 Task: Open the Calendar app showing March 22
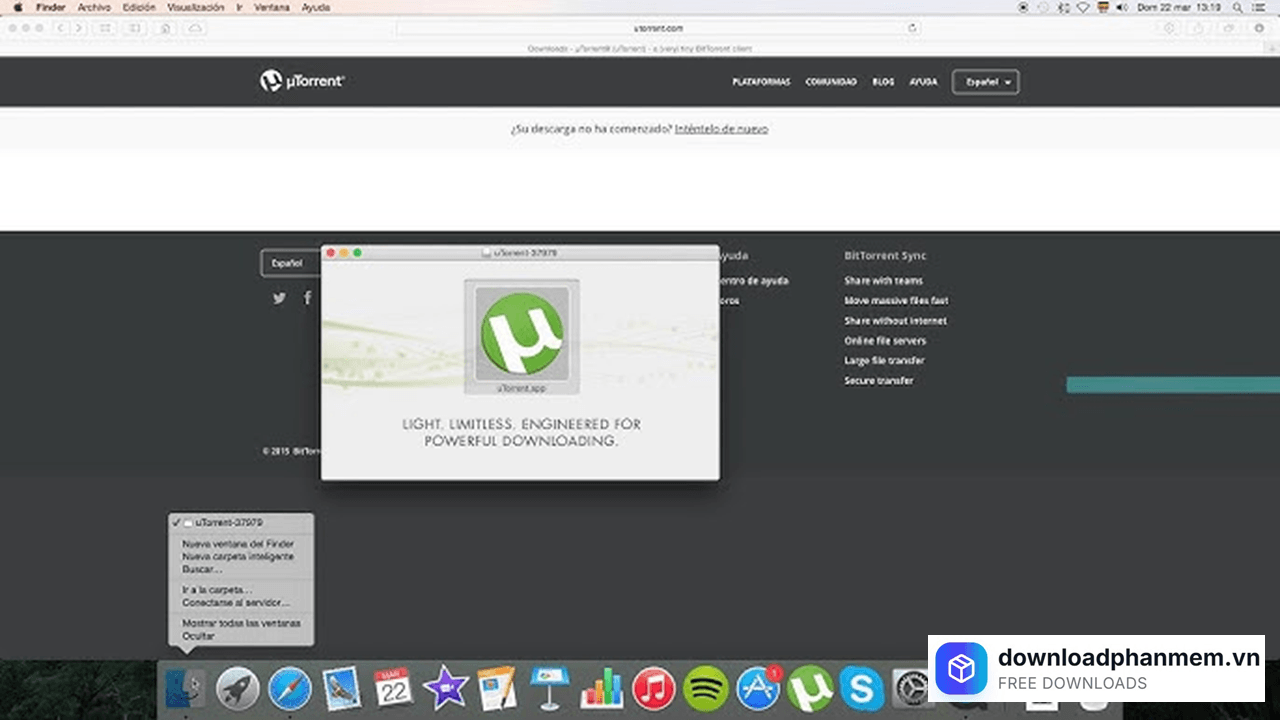coord(393,688)
